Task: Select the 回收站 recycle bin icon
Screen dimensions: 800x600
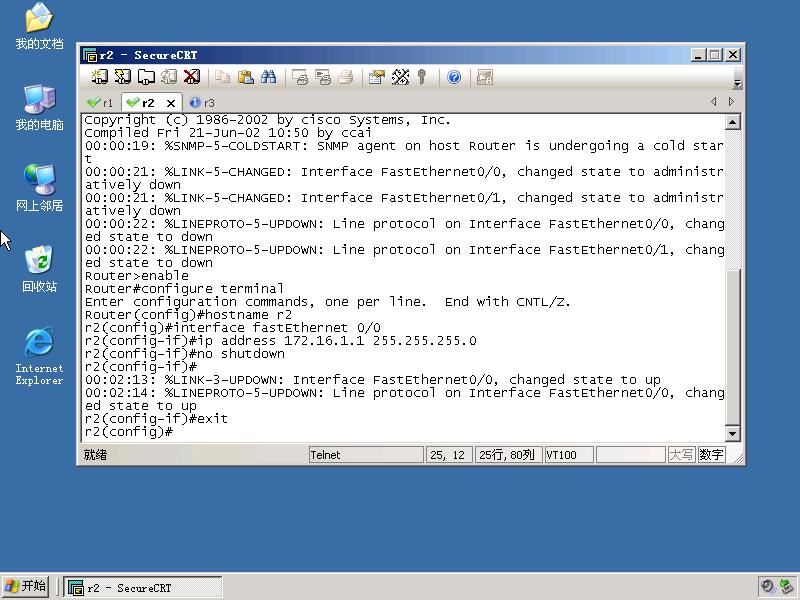Action: coord(39,268)
